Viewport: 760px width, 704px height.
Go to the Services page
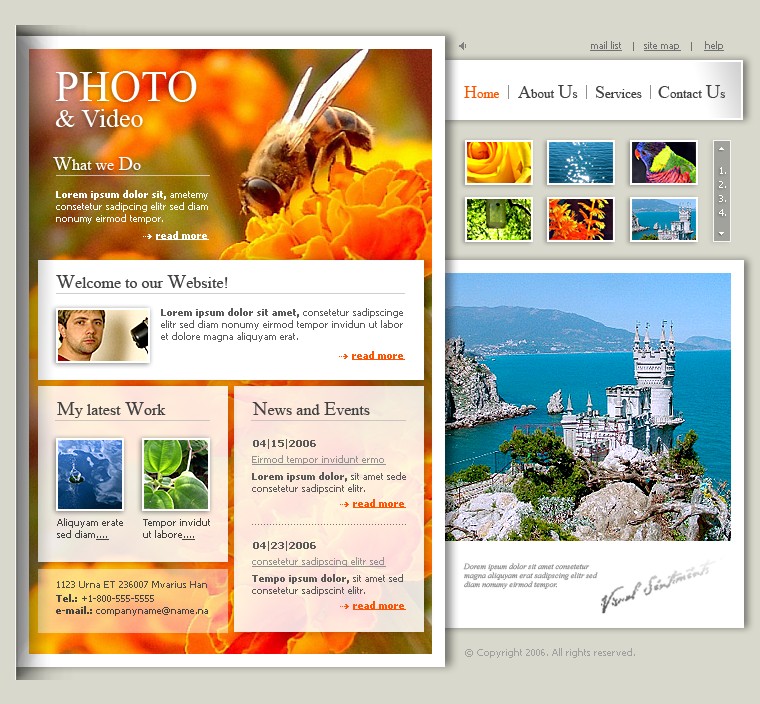618,93
